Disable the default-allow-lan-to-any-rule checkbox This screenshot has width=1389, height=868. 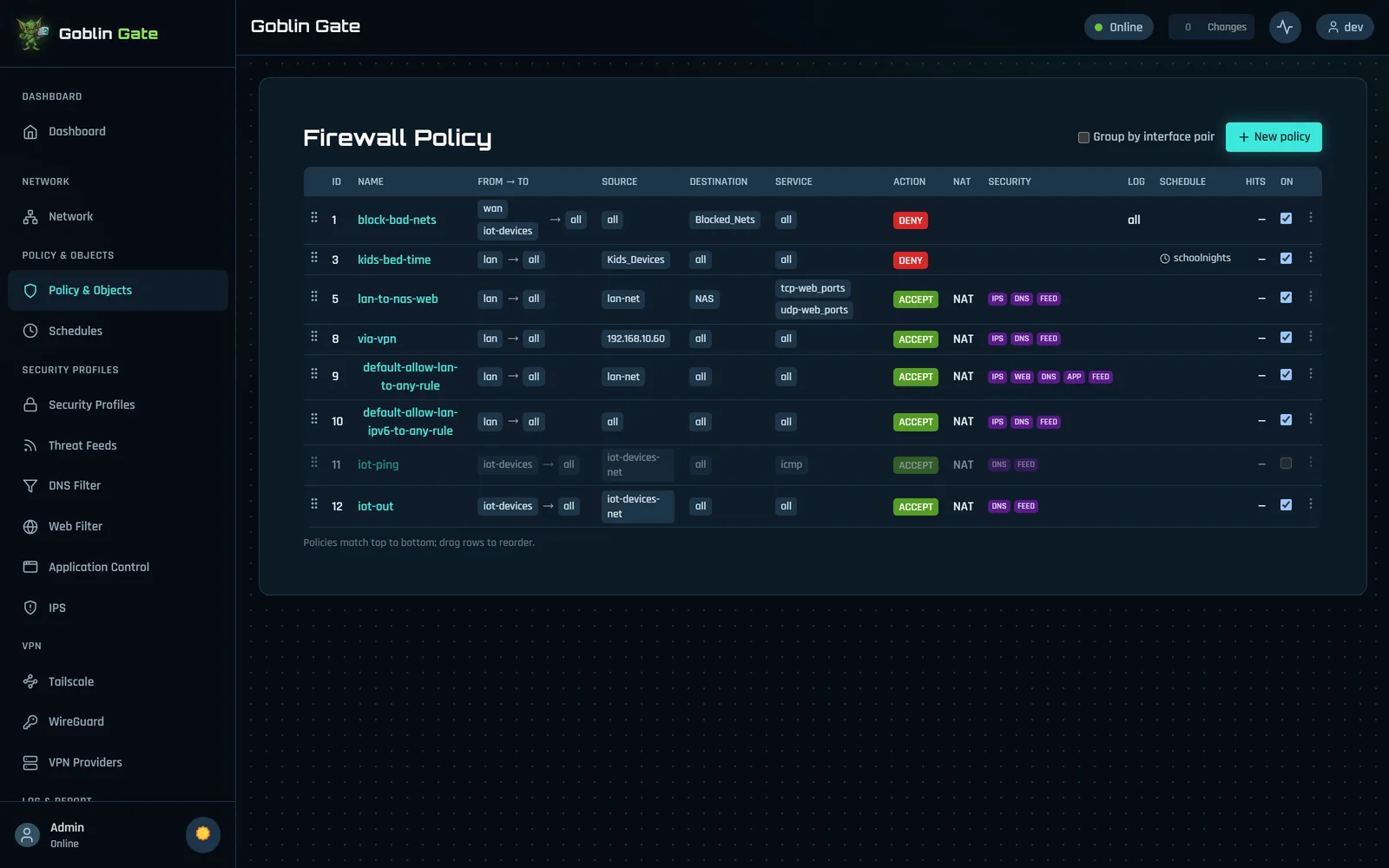coord(1286,375)
